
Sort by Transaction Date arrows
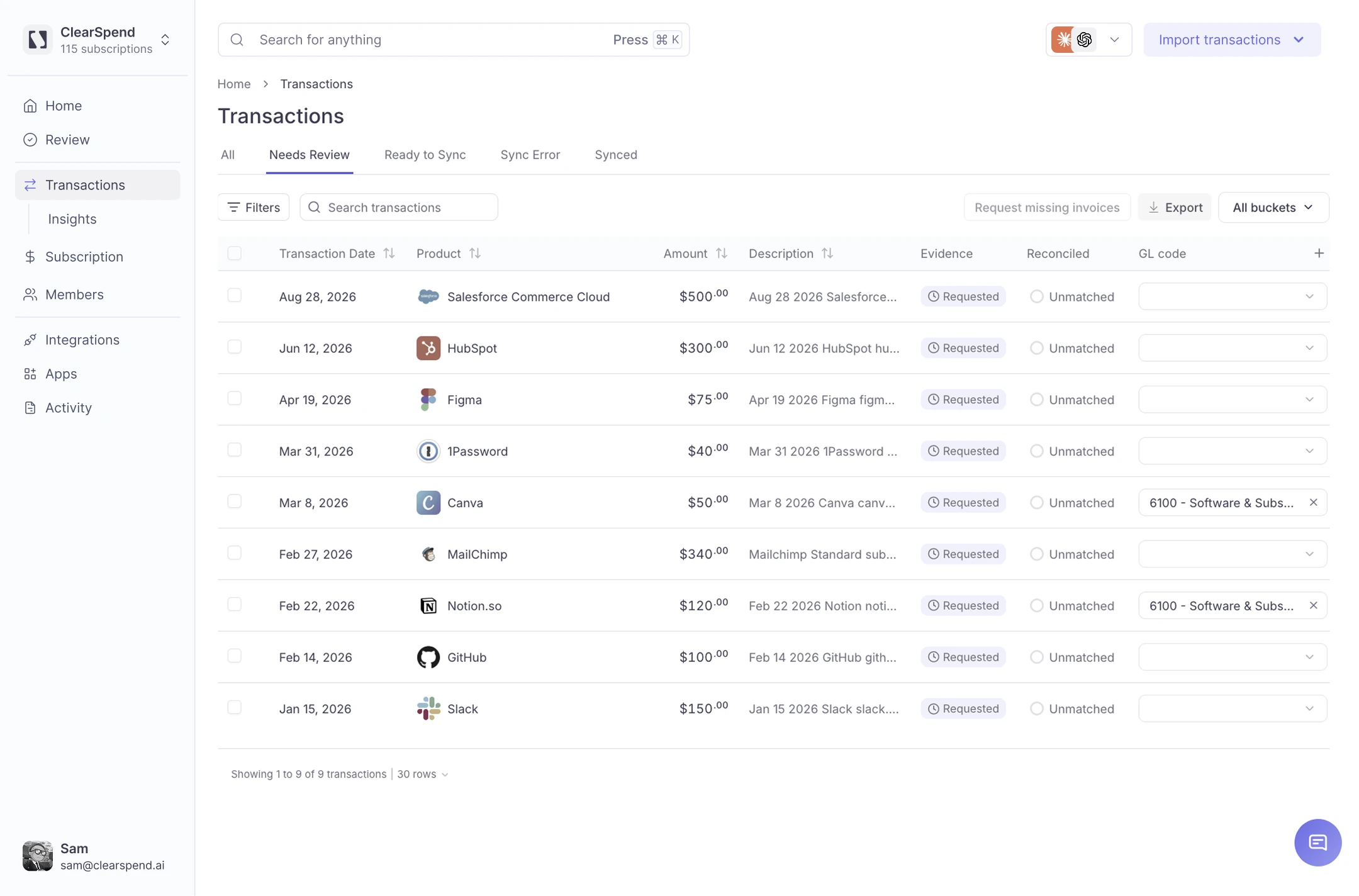(x=389, y=253)
